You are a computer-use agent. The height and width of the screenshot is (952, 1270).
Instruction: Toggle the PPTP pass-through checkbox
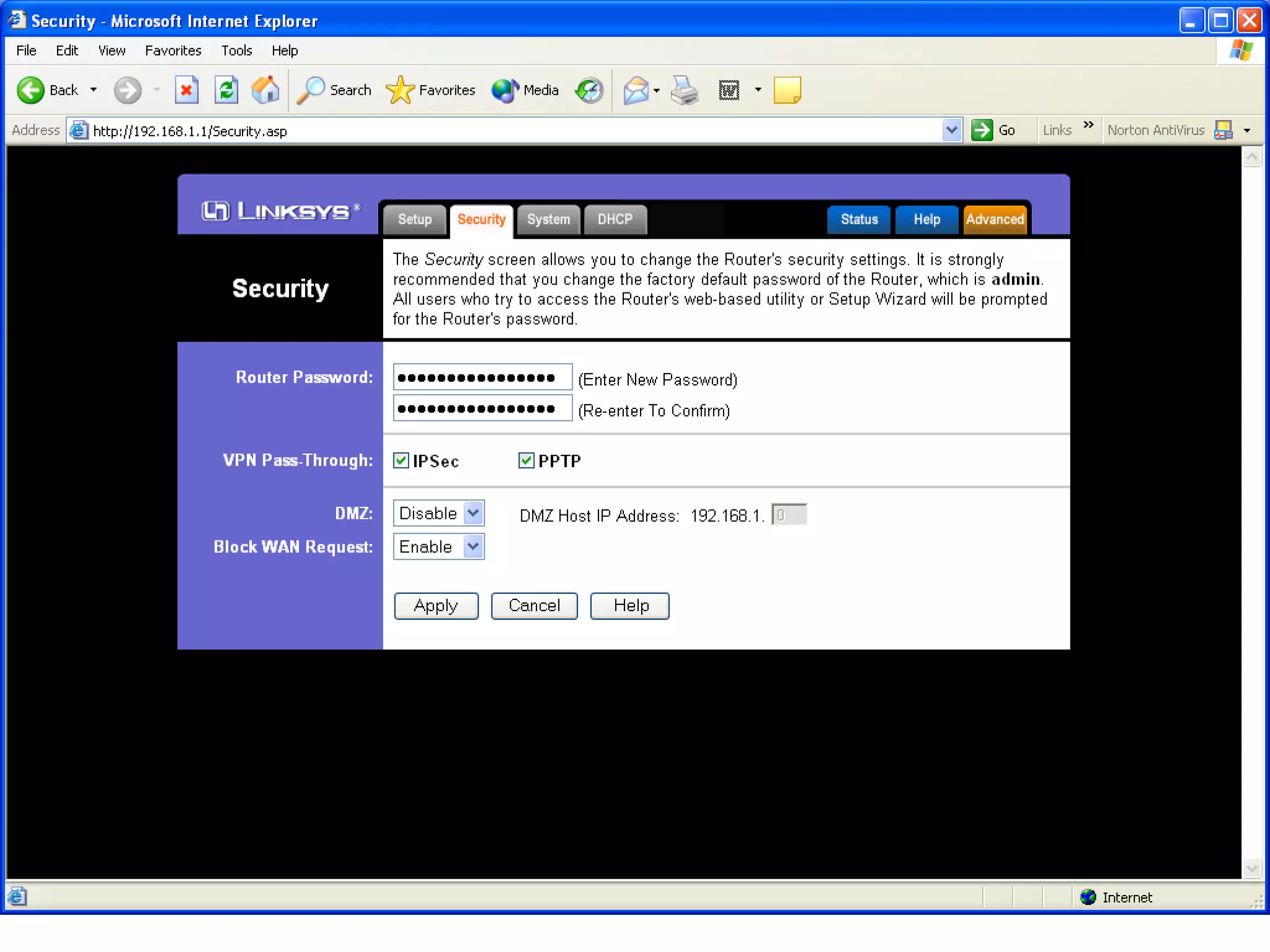(526, 461)
